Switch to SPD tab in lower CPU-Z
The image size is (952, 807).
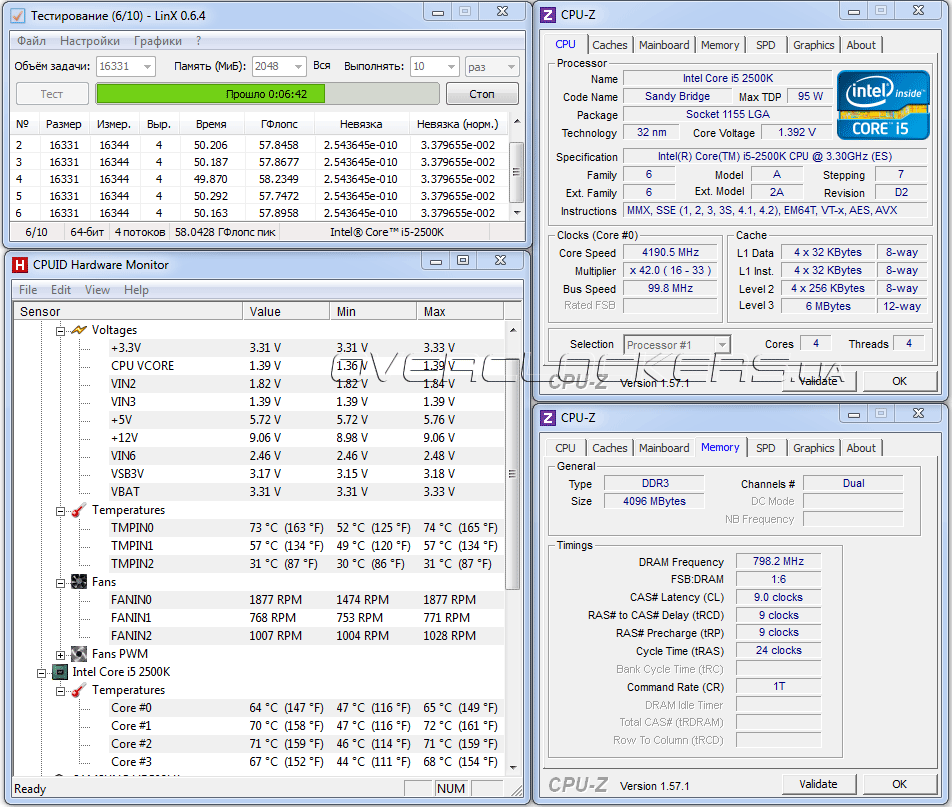pos(766,448)
